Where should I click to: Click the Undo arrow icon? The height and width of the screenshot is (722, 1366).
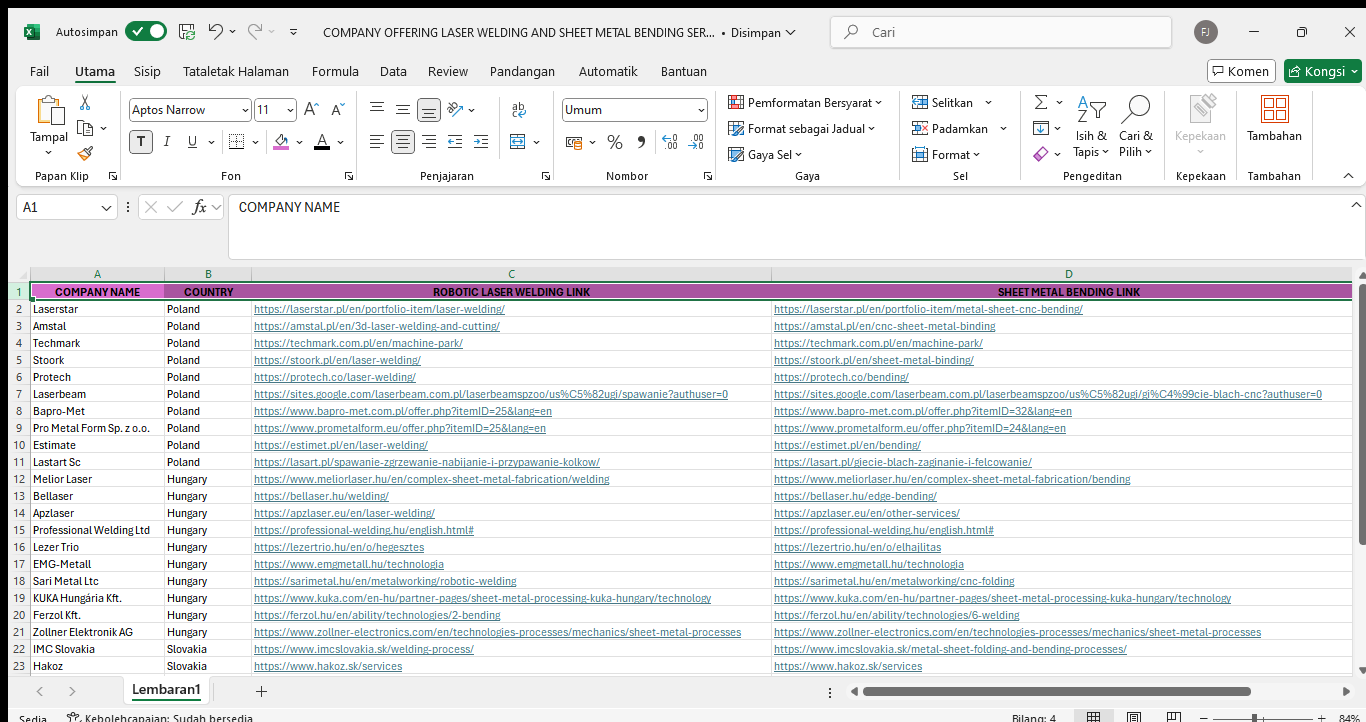click(216, 32)
